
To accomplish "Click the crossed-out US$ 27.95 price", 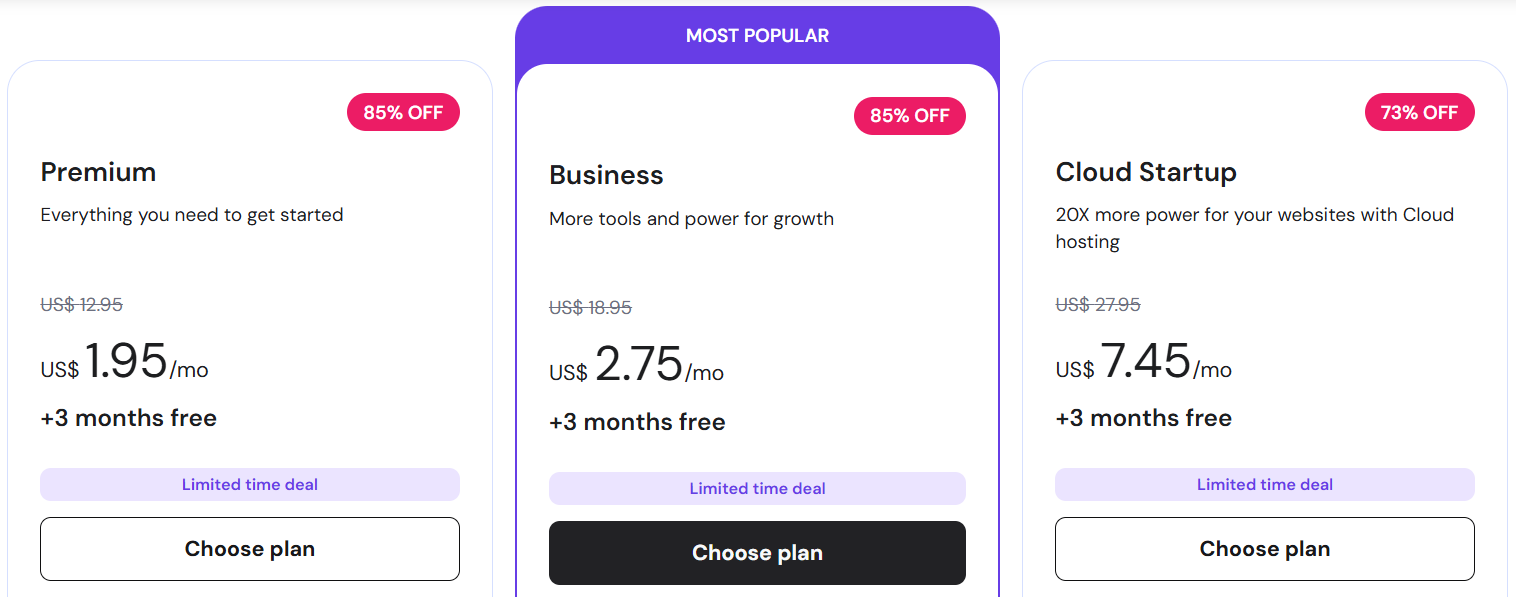I will [1097, 305].
